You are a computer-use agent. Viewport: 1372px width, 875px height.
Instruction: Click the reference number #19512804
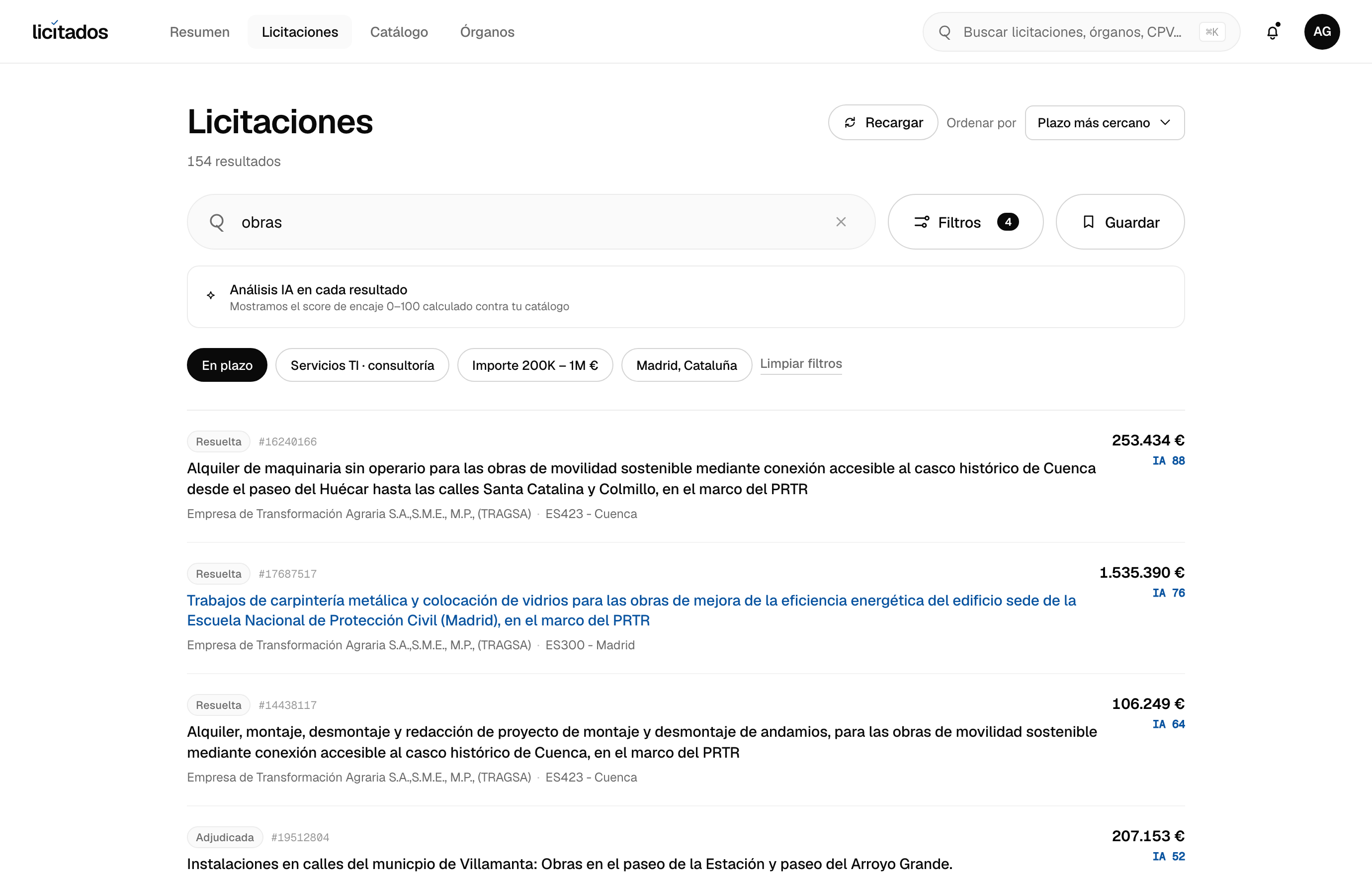[300, 837]
